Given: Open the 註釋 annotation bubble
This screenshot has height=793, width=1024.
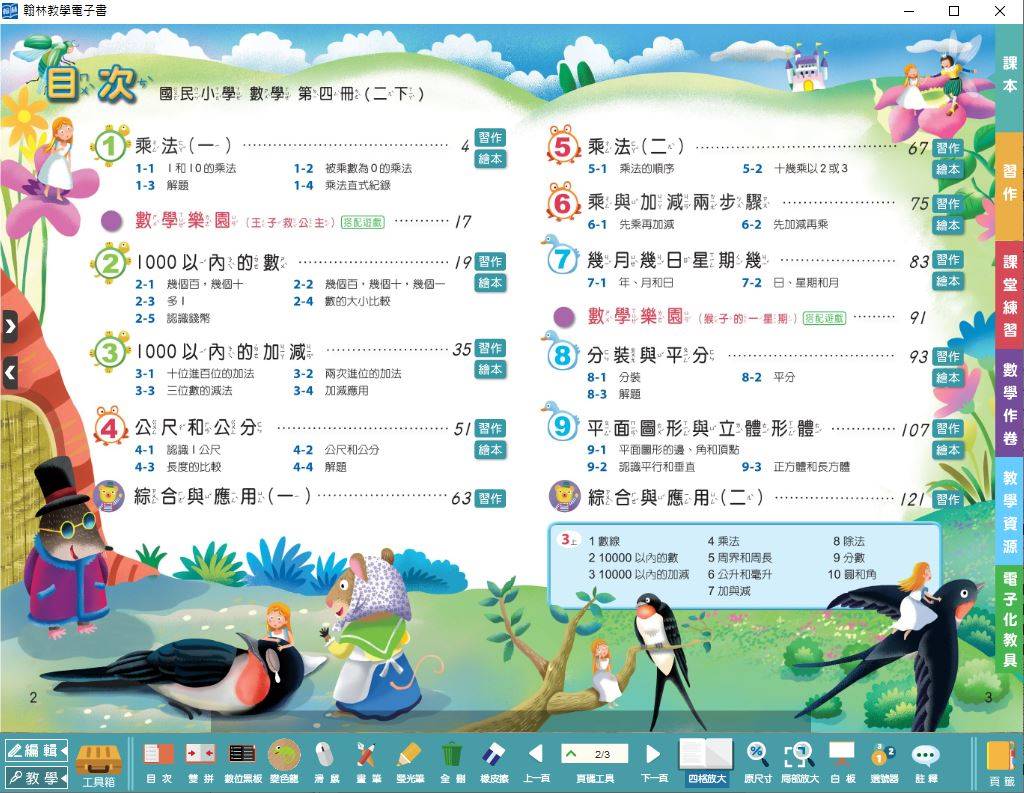Looking at the screenshot, I should click(926, 763).
